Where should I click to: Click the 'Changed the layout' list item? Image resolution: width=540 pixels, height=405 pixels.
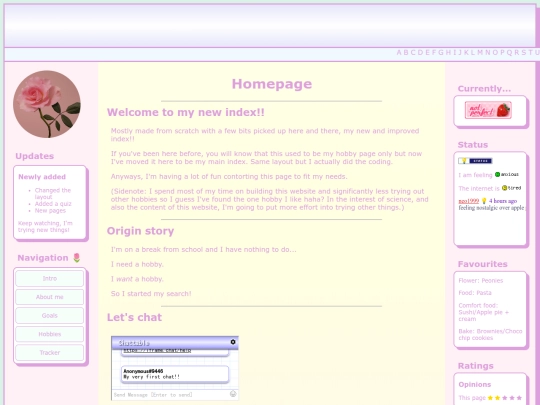coord(52,194)
